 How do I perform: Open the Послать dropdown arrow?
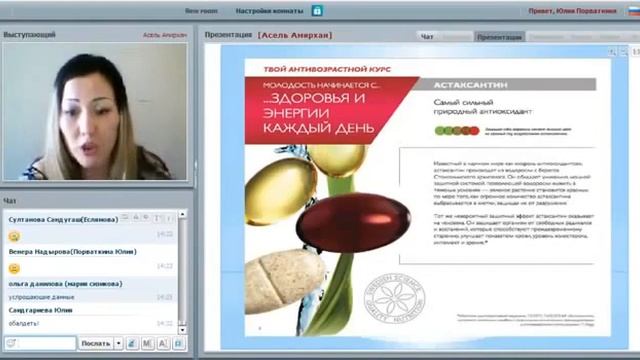click(x=118, y=344)
